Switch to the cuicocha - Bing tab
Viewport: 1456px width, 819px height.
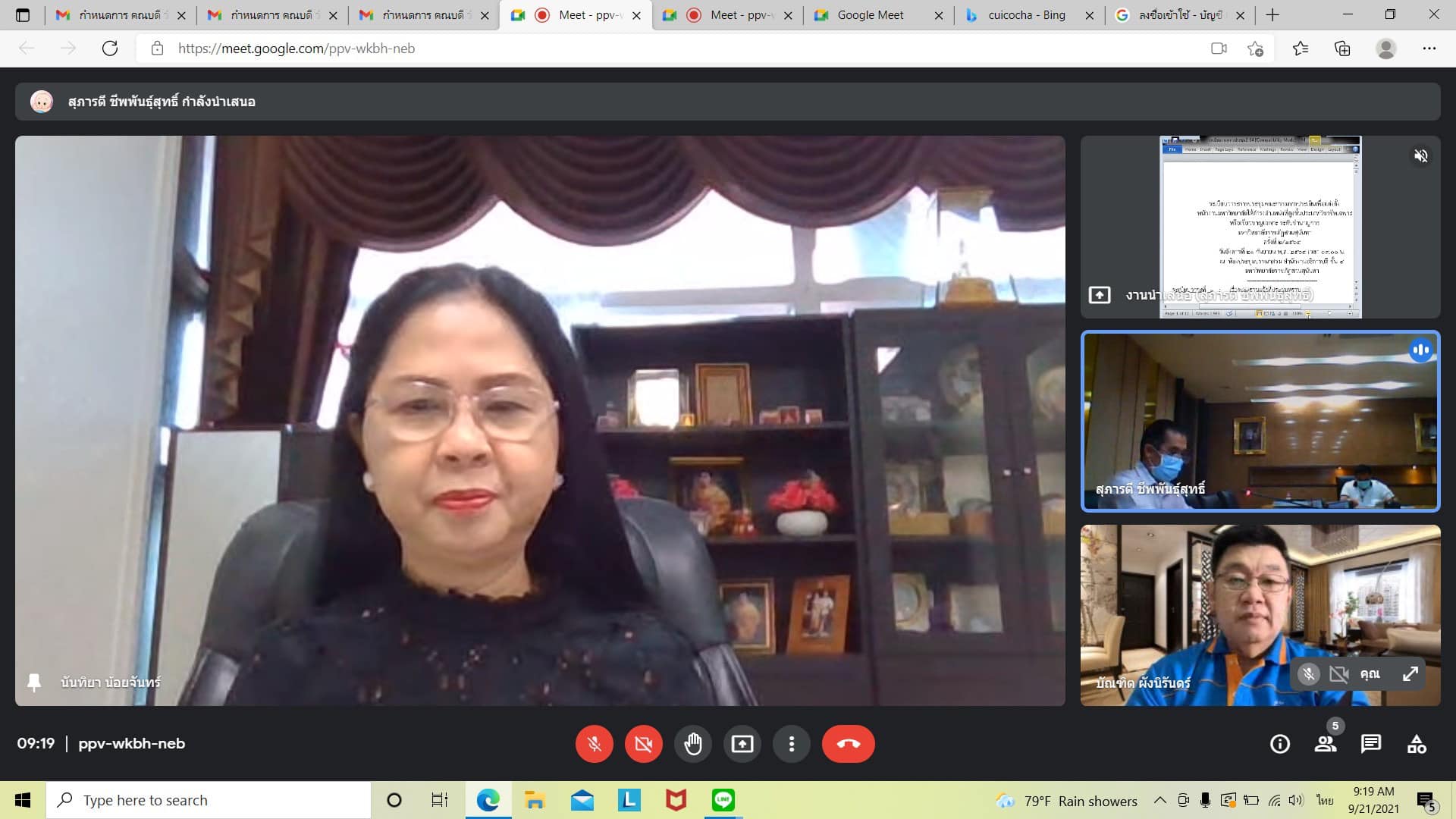click(1026, 15)
